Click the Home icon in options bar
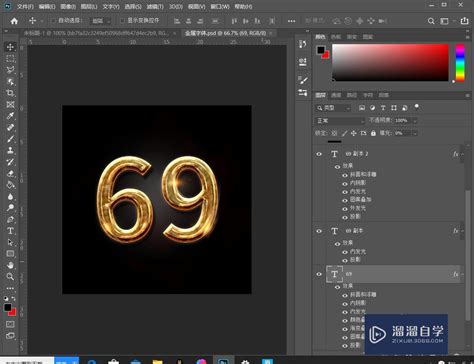This screenshot has width=474, height=364. (14, 21)
